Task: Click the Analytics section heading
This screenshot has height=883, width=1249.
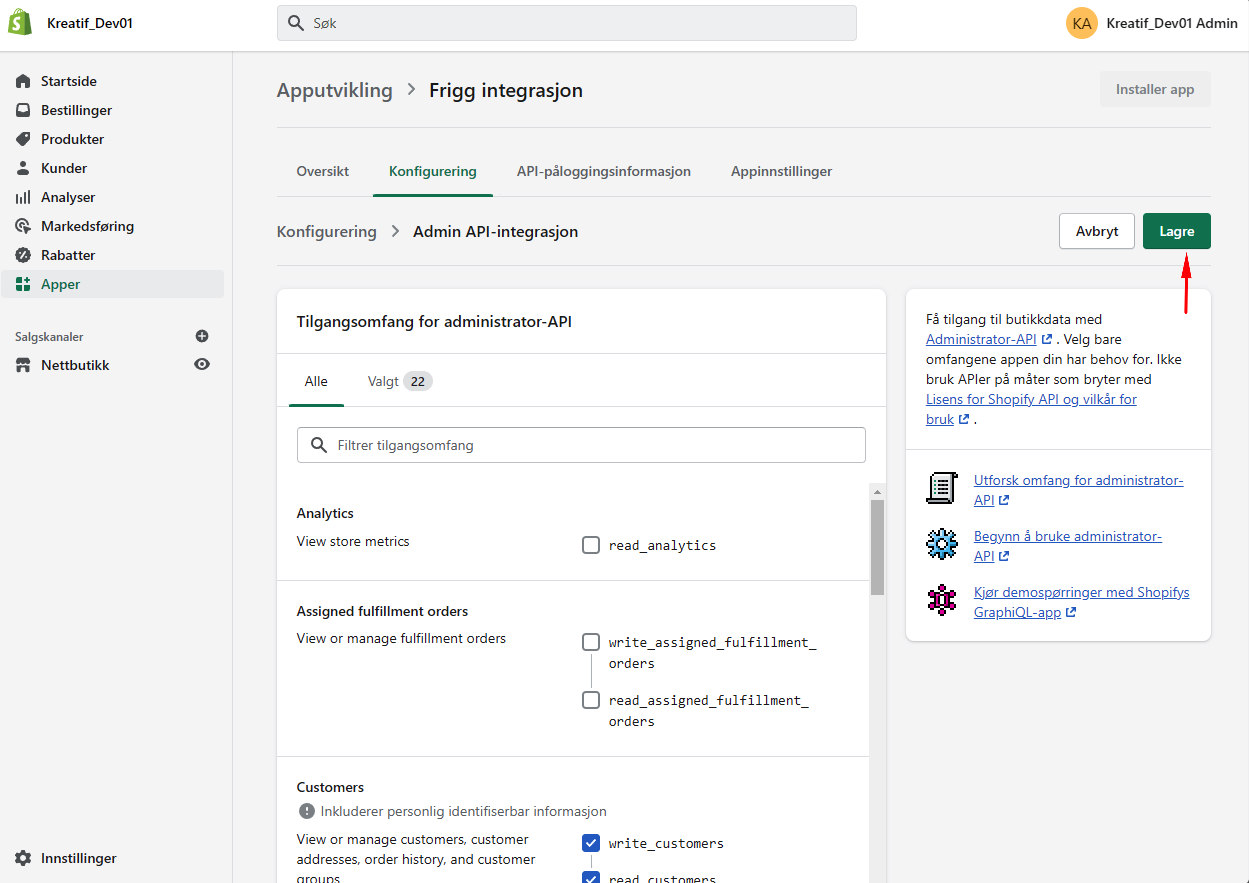Action: click(x=325, y=513)
